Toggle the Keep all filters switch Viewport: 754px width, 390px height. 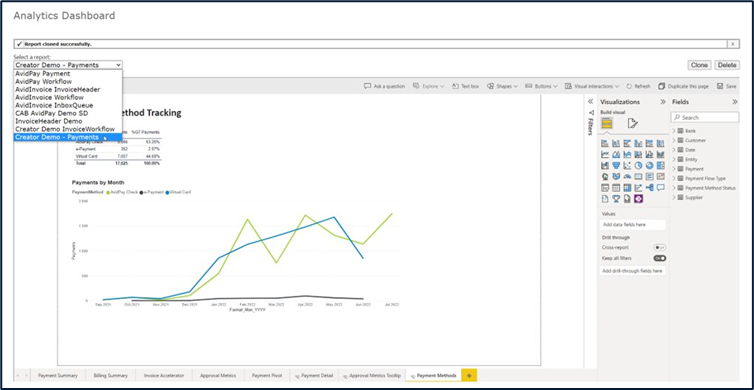660,258
